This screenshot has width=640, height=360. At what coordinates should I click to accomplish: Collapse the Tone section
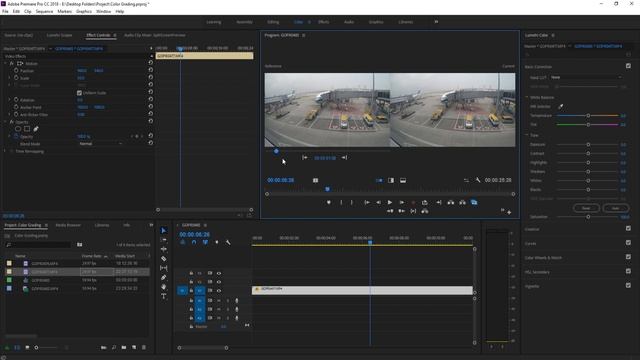(527, 135)
